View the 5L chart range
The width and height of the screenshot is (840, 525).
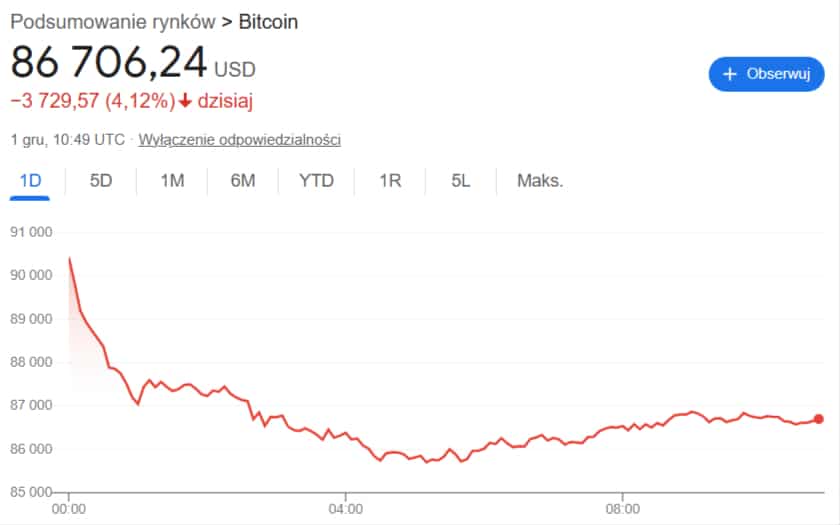[460, 181]
